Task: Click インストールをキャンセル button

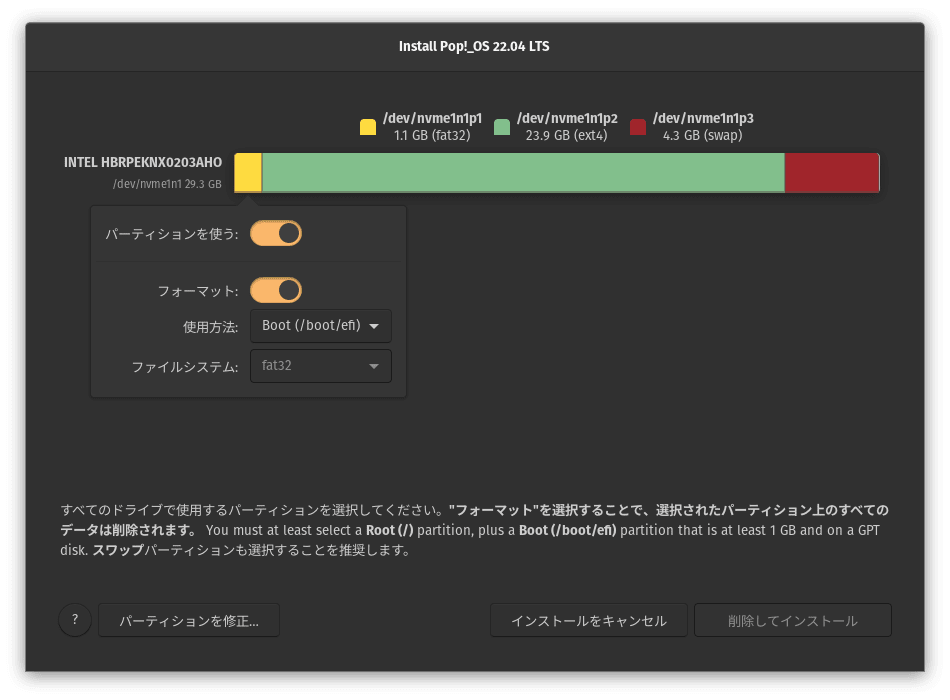Action: tap(588, 621)
